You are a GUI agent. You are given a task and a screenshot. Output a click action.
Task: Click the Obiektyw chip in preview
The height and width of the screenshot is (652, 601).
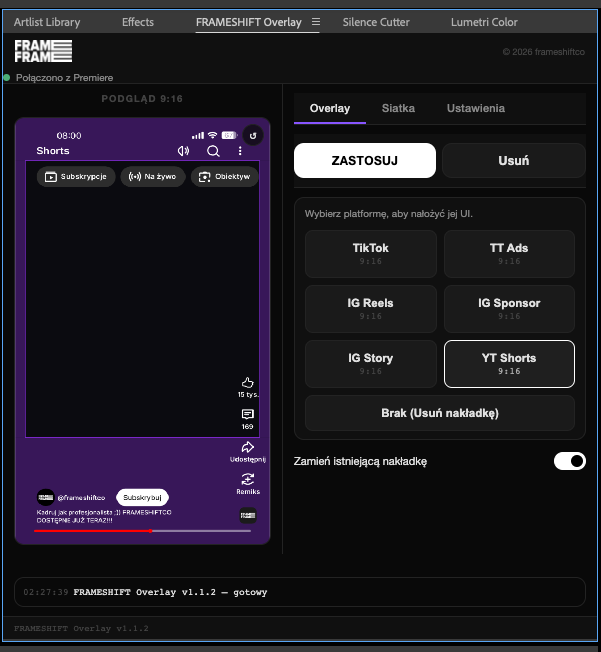coord(225,177)
